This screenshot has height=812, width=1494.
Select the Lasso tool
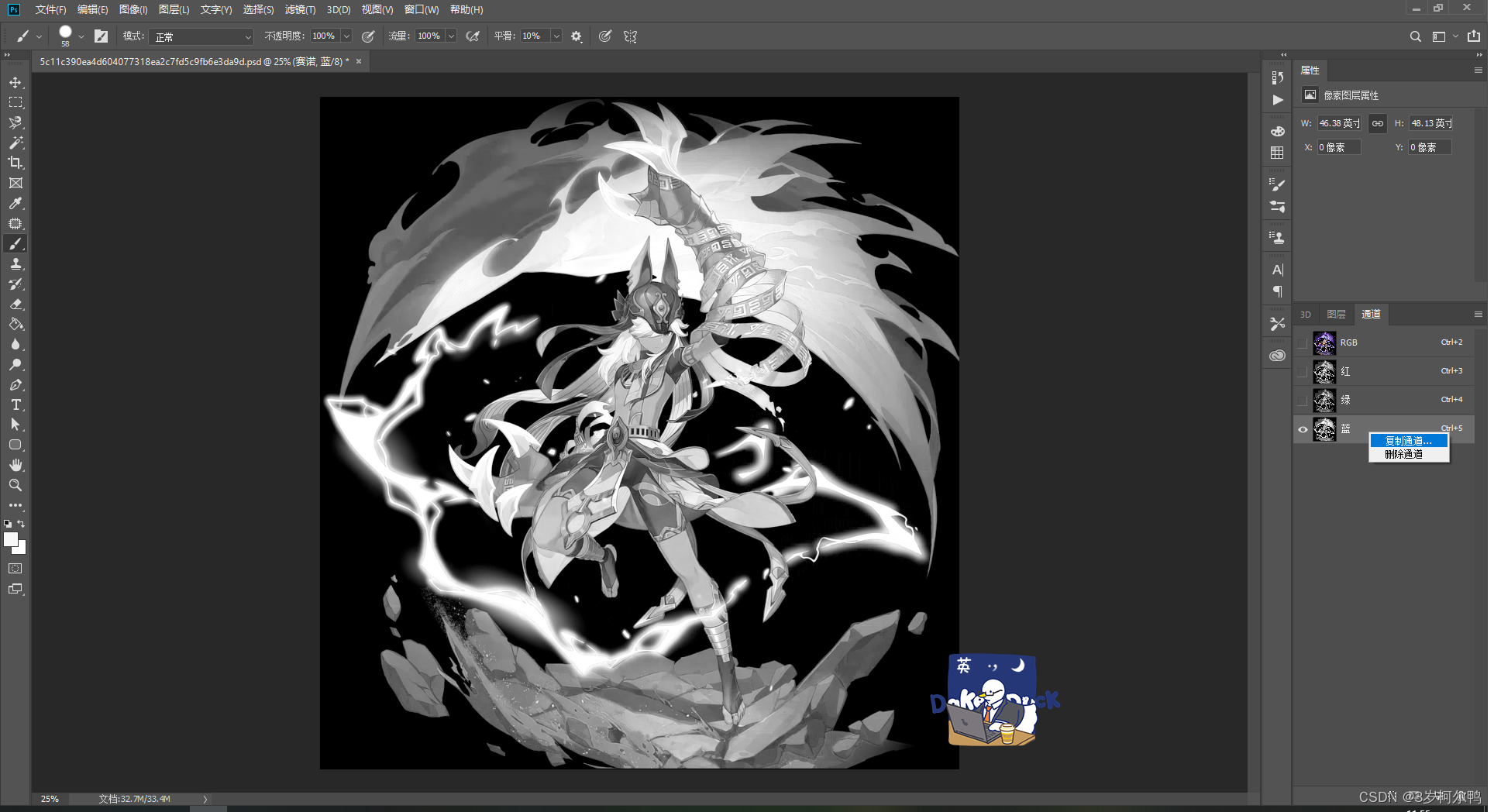[x=15, y=122]
